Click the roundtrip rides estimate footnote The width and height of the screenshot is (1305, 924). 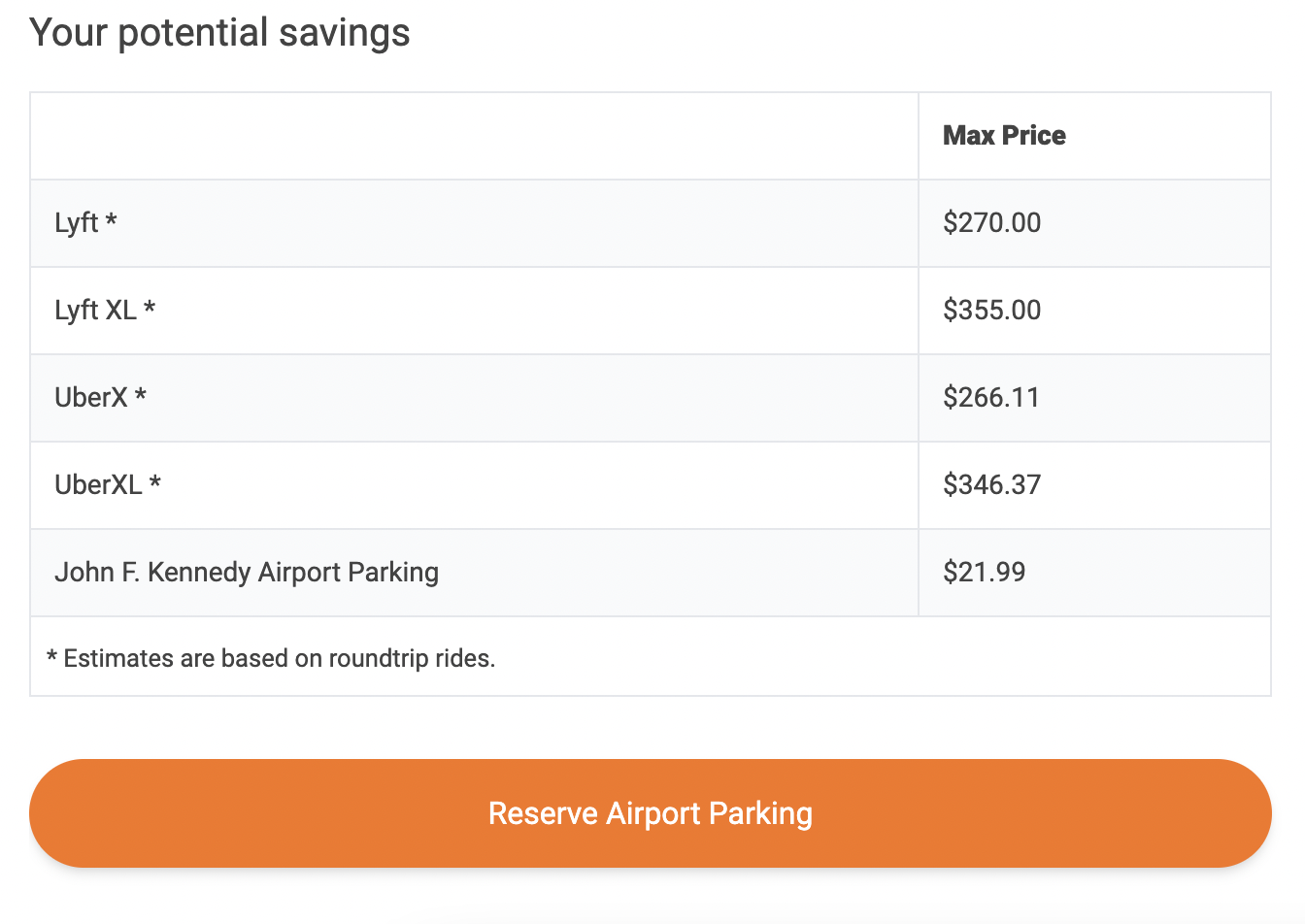271,658
